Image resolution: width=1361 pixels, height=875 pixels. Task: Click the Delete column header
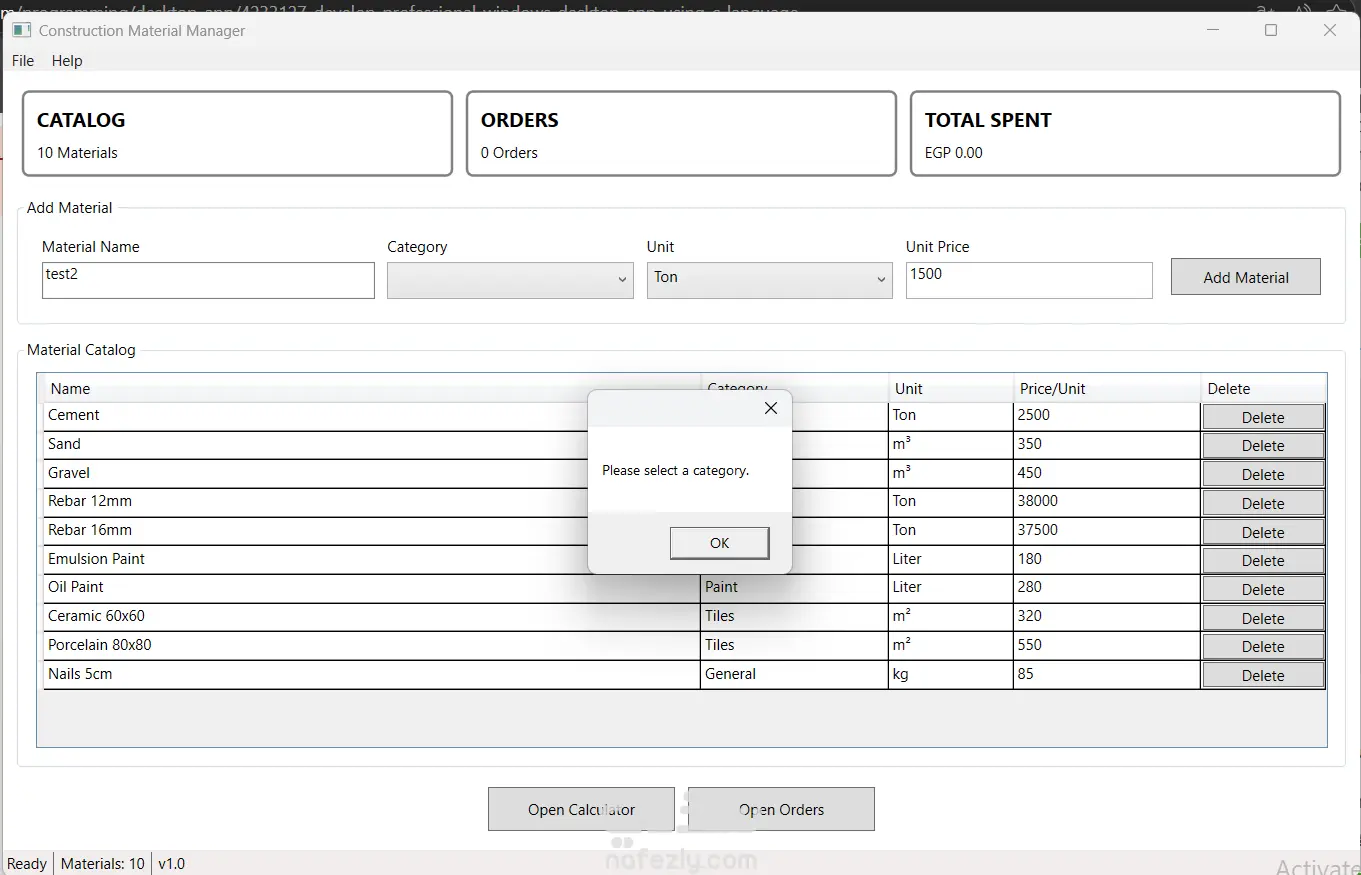coord(1263,388)
